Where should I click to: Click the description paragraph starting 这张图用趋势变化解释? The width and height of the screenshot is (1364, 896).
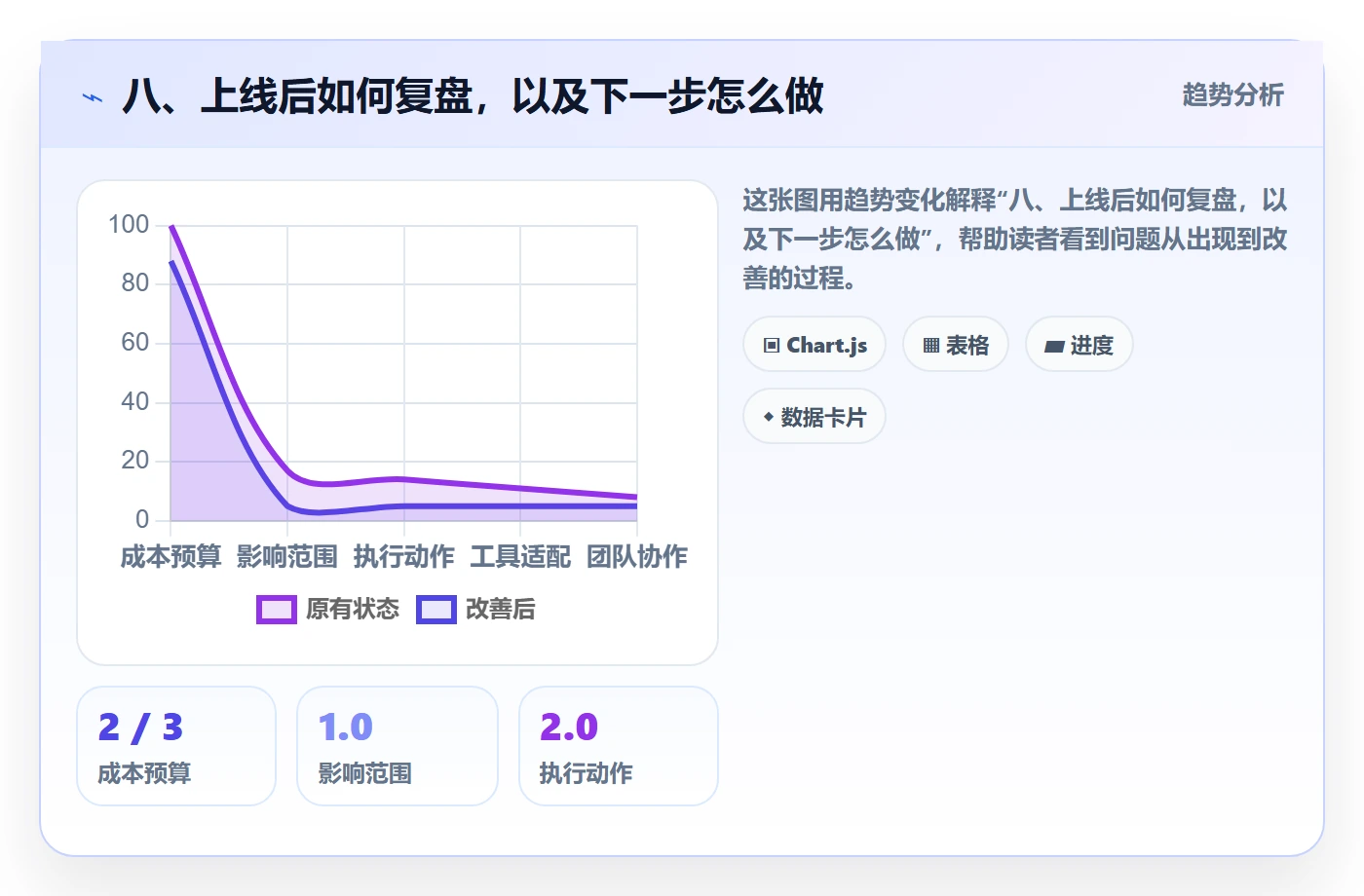(1015, 240)
